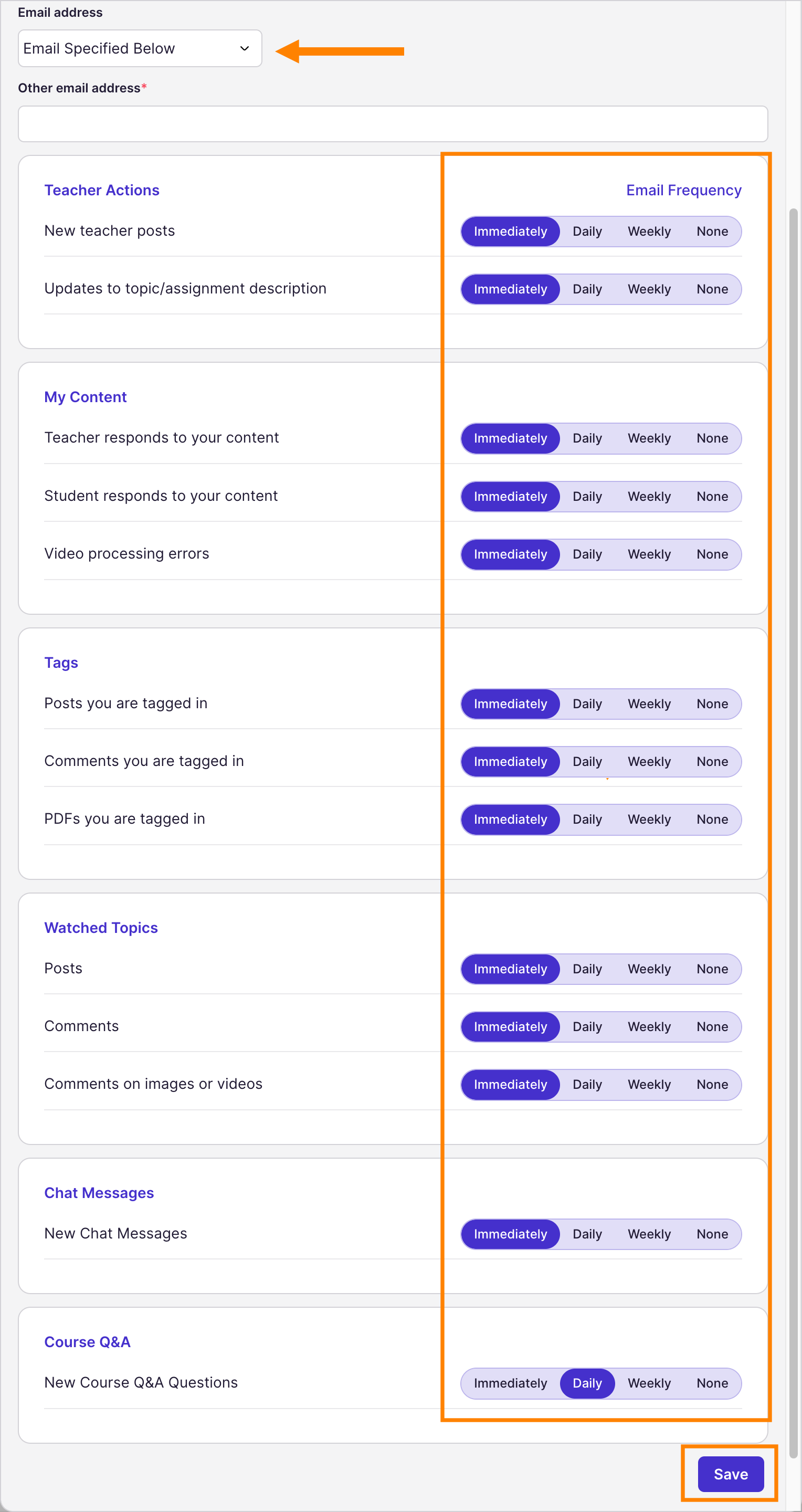Set Watched Topics Comments to Weekly
The height and width of the screenshot is (1512, 802).
[x=648, y=1026]
